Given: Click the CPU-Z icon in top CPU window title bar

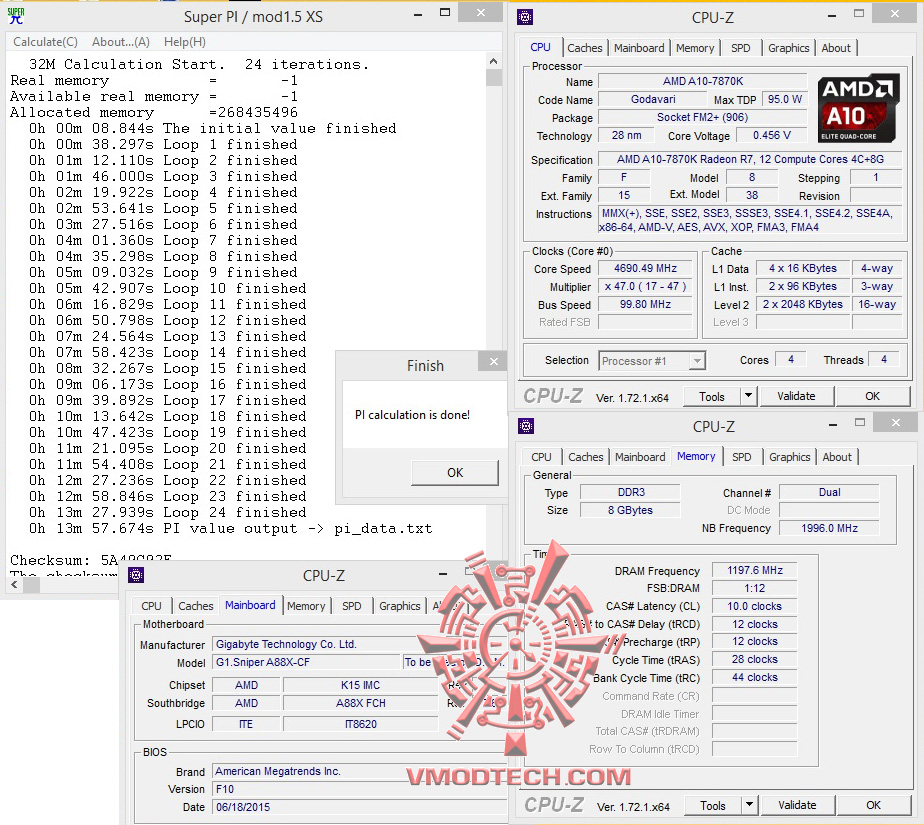Looking at the screenshot, I should tap(524, 17).
